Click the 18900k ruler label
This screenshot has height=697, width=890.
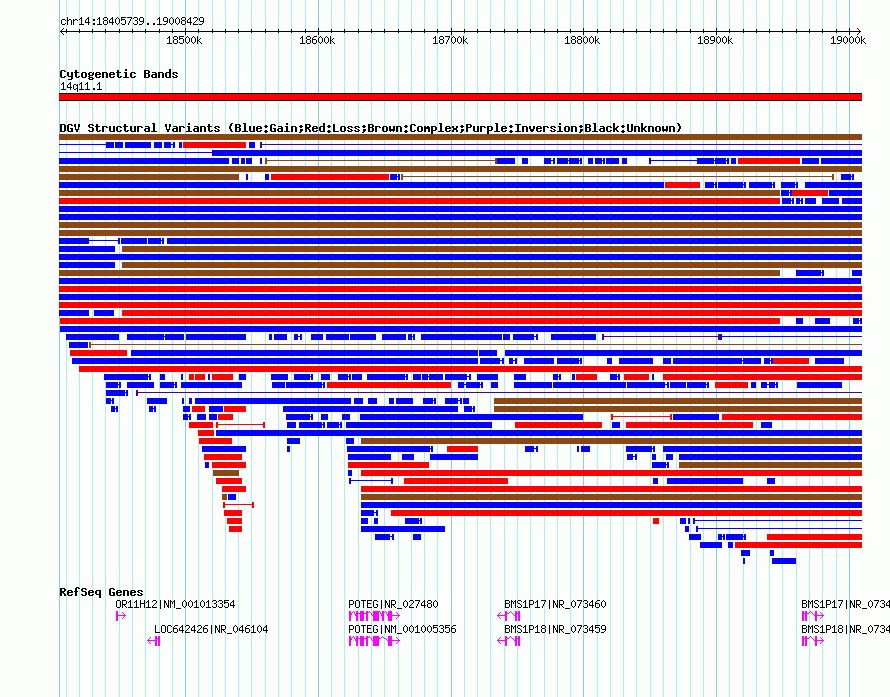(x=715, y=40)
